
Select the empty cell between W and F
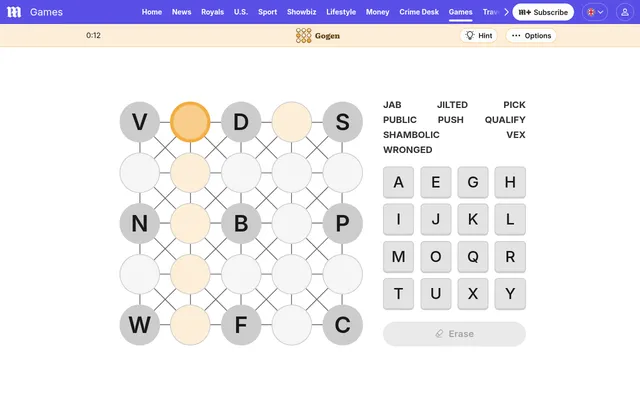point(190,325)
